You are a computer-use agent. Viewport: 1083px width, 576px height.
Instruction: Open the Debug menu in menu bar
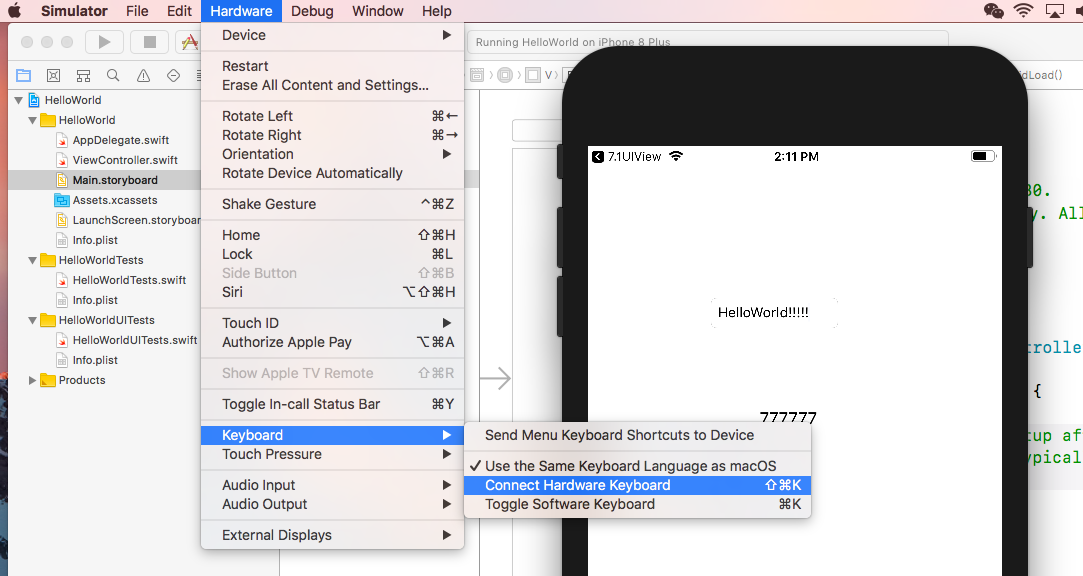[312, 11]
